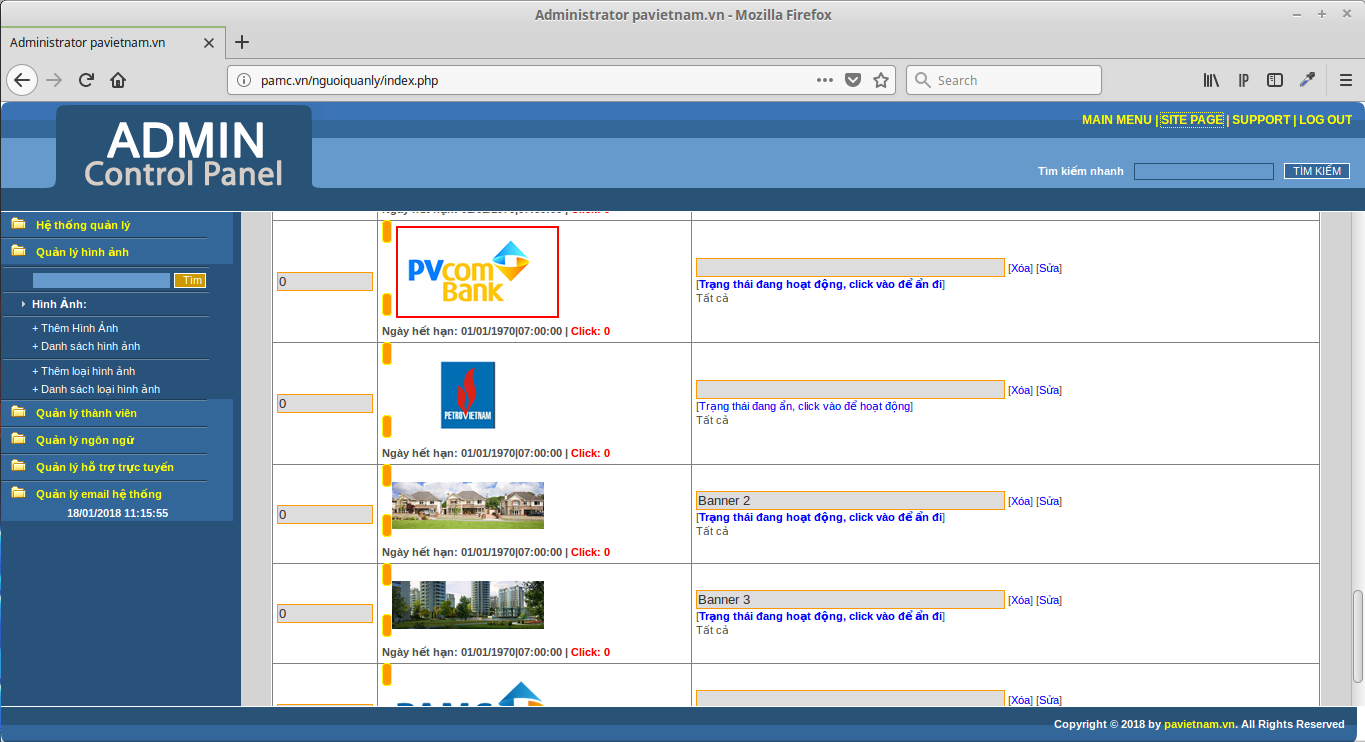
Task: Click the Banner 3 buildings thumbnail
Action: click(468, 605)
